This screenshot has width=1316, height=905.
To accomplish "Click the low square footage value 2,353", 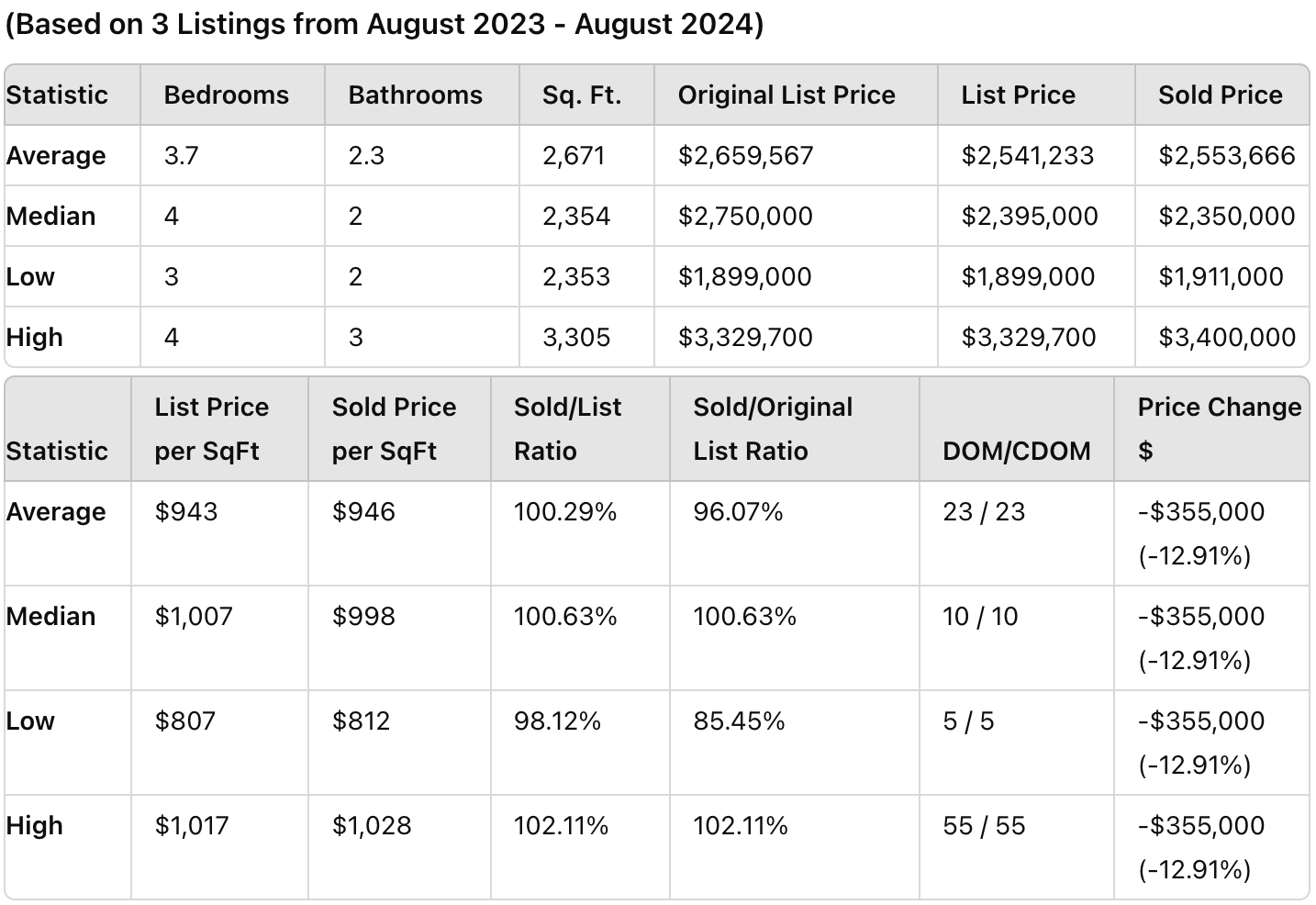I will 576,276.
